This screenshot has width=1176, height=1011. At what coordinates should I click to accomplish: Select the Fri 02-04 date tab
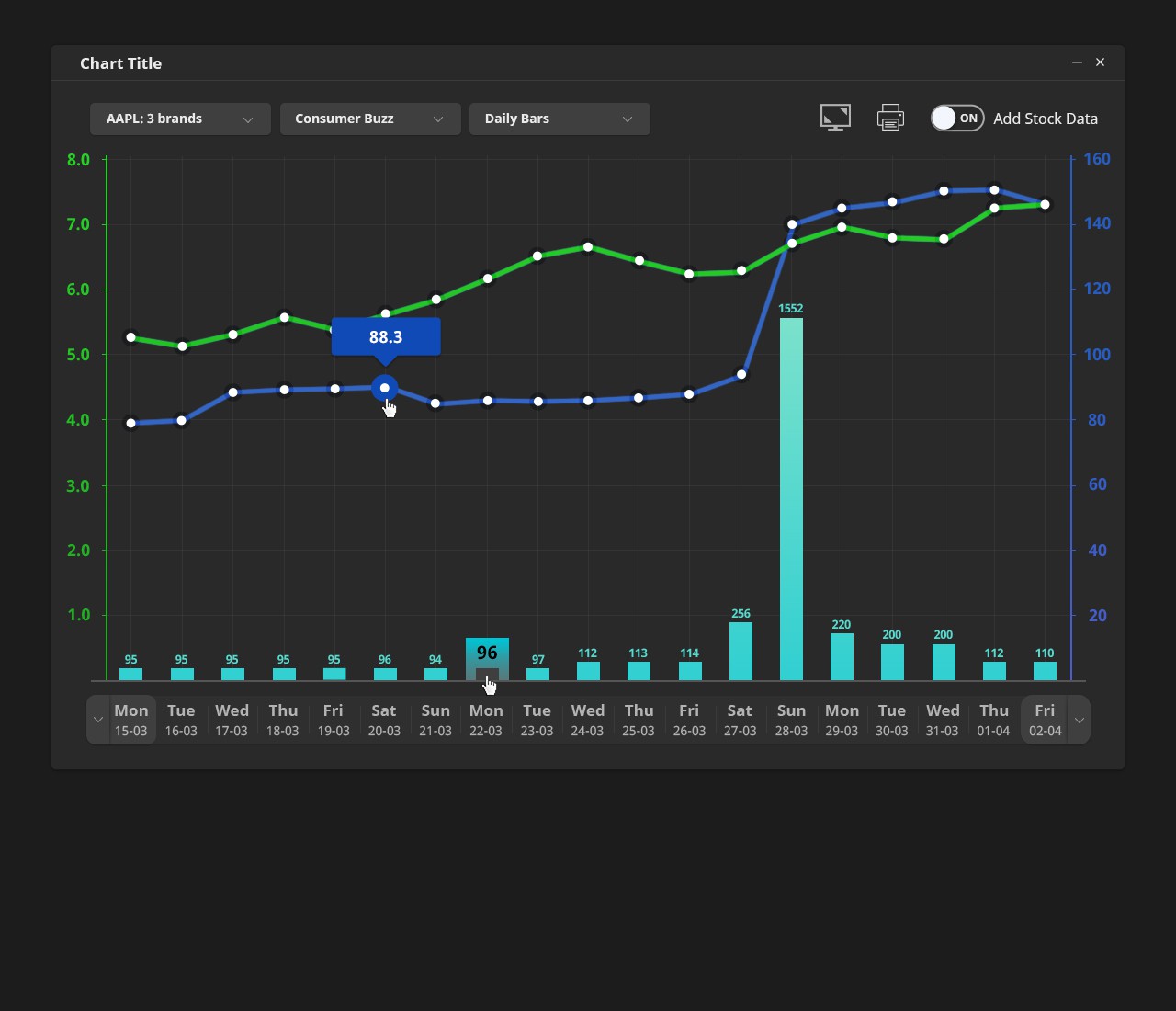click(1045, 720)
